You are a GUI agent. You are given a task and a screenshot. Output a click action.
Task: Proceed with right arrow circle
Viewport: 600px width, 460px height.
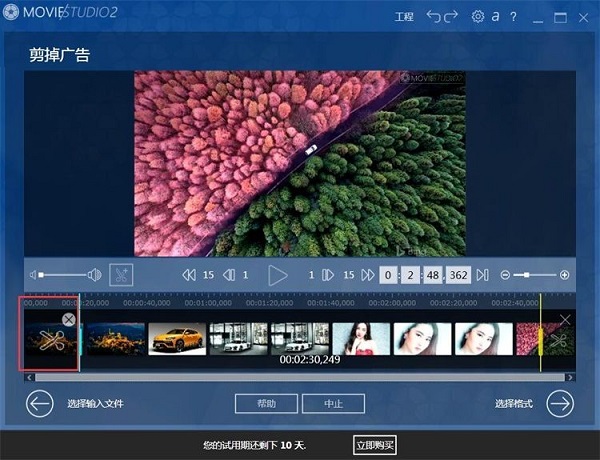pos(560,403)
